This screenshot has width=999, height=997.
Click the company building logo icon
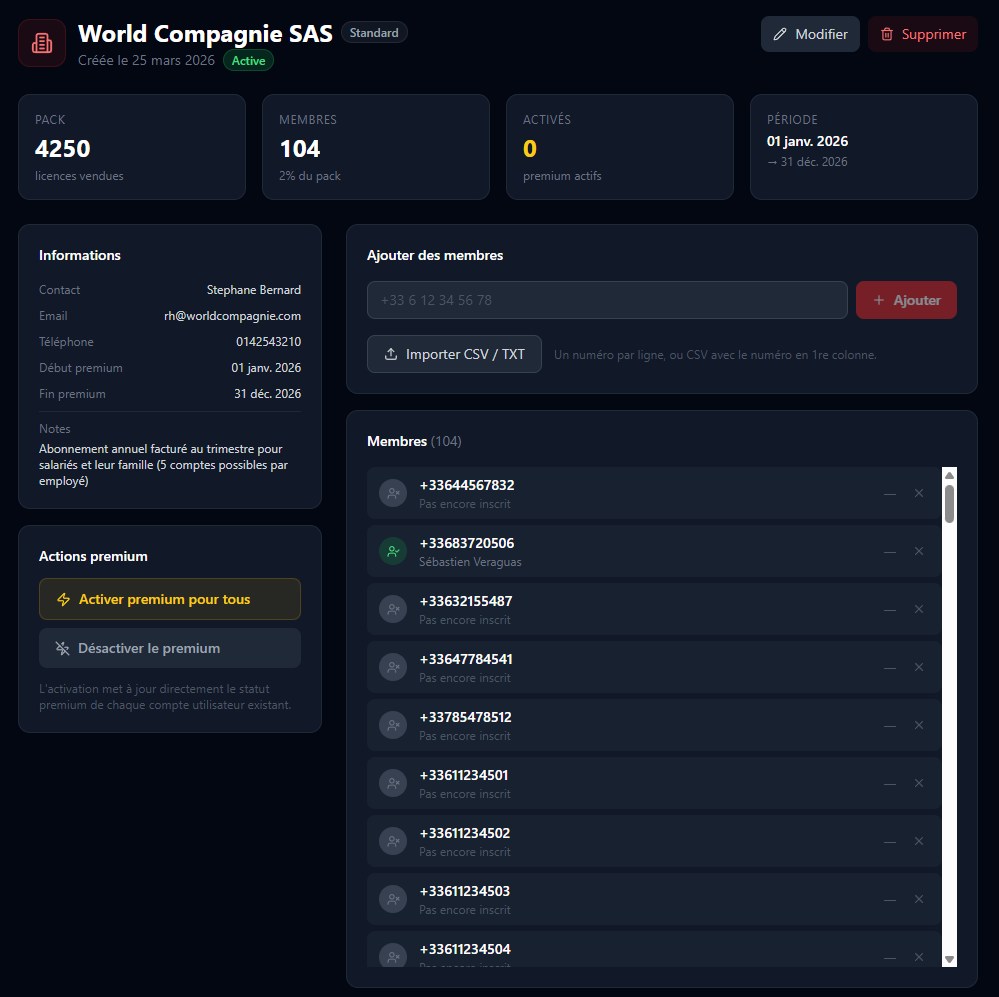pyautogui.click(x=42, y=43)
